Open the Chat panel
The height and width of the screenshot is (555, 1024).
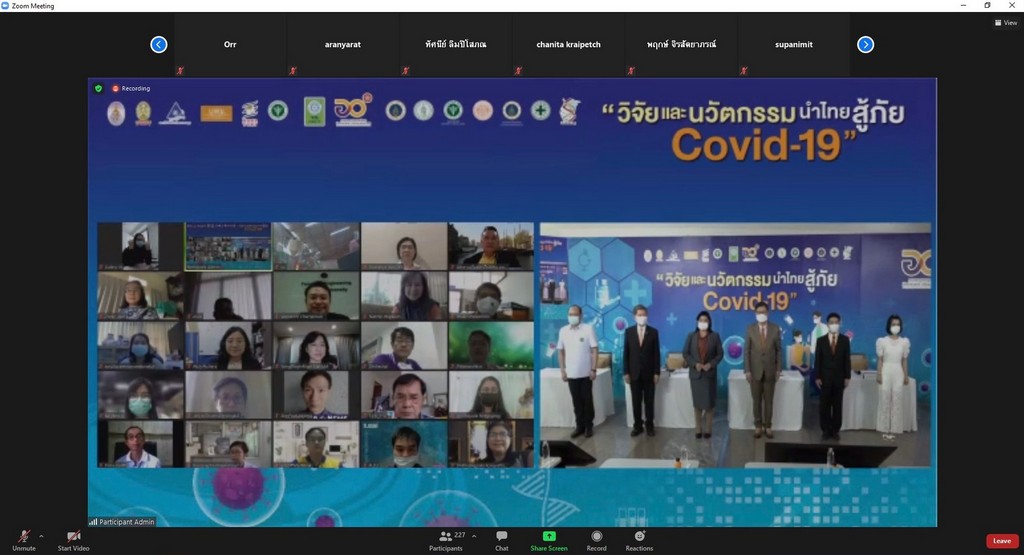click(x=501, y=538)
